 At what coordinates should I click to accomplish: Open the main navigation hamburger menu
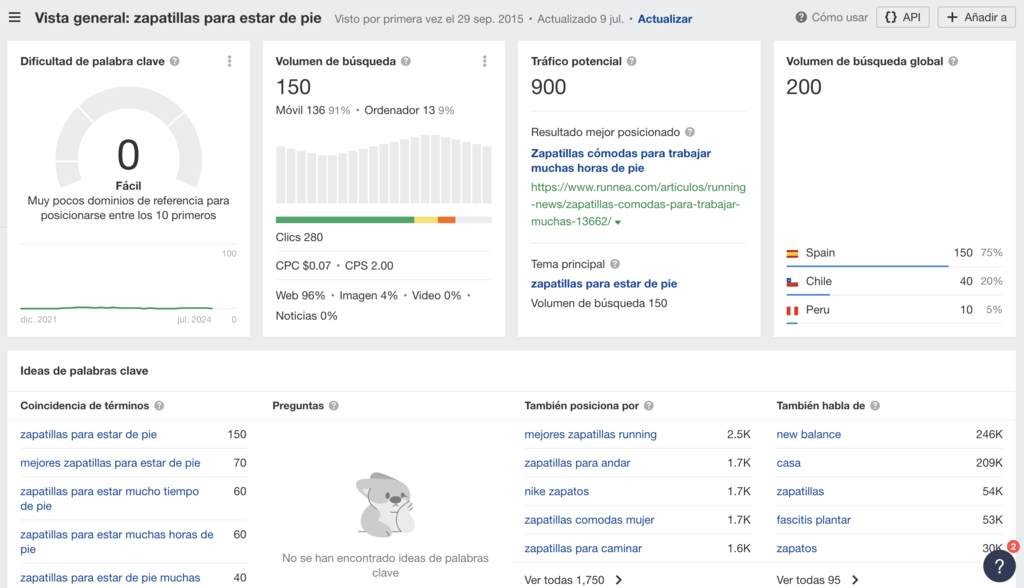[14, 17]
